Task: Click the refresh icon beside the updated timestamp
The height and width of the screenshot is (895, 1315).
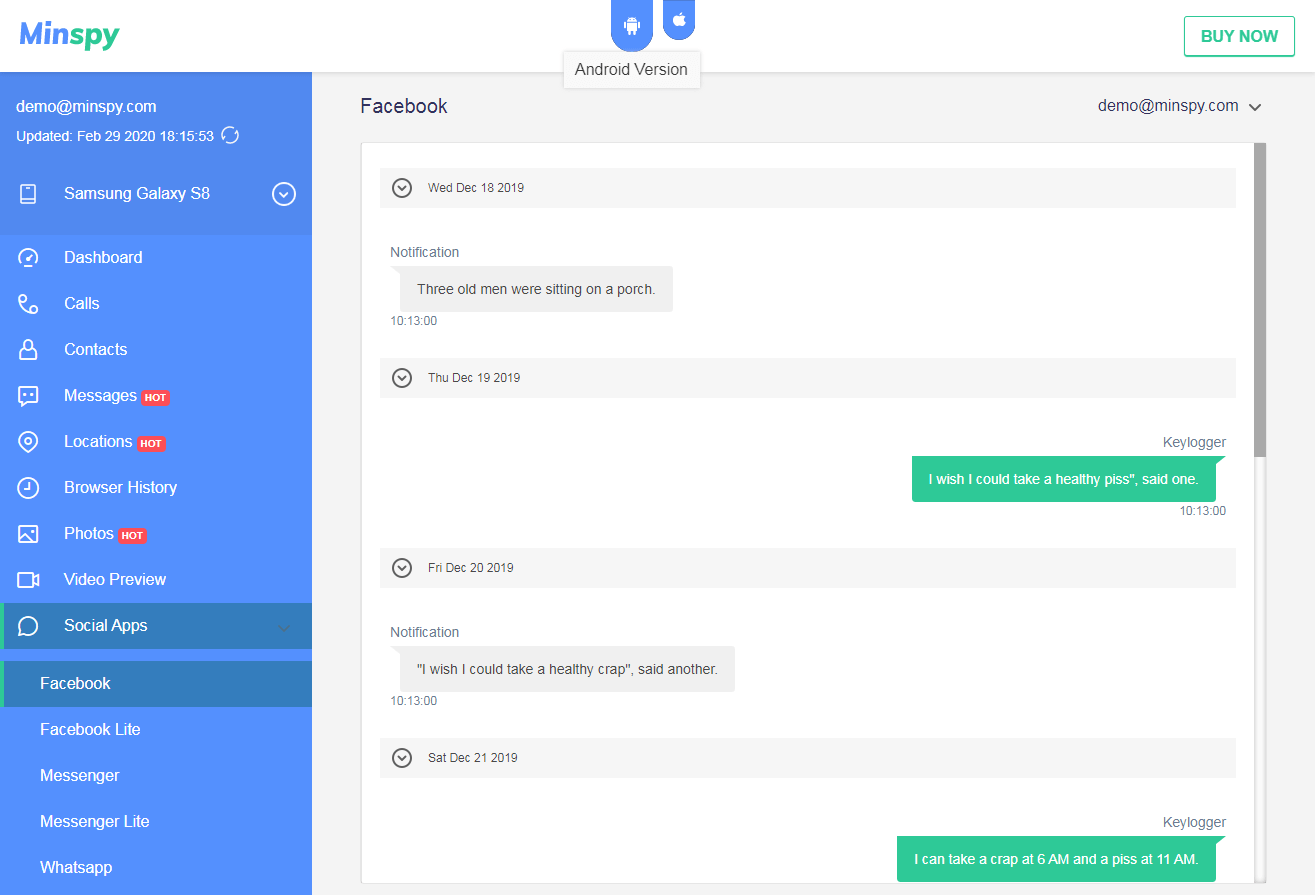Action: (x=230, y=135)
